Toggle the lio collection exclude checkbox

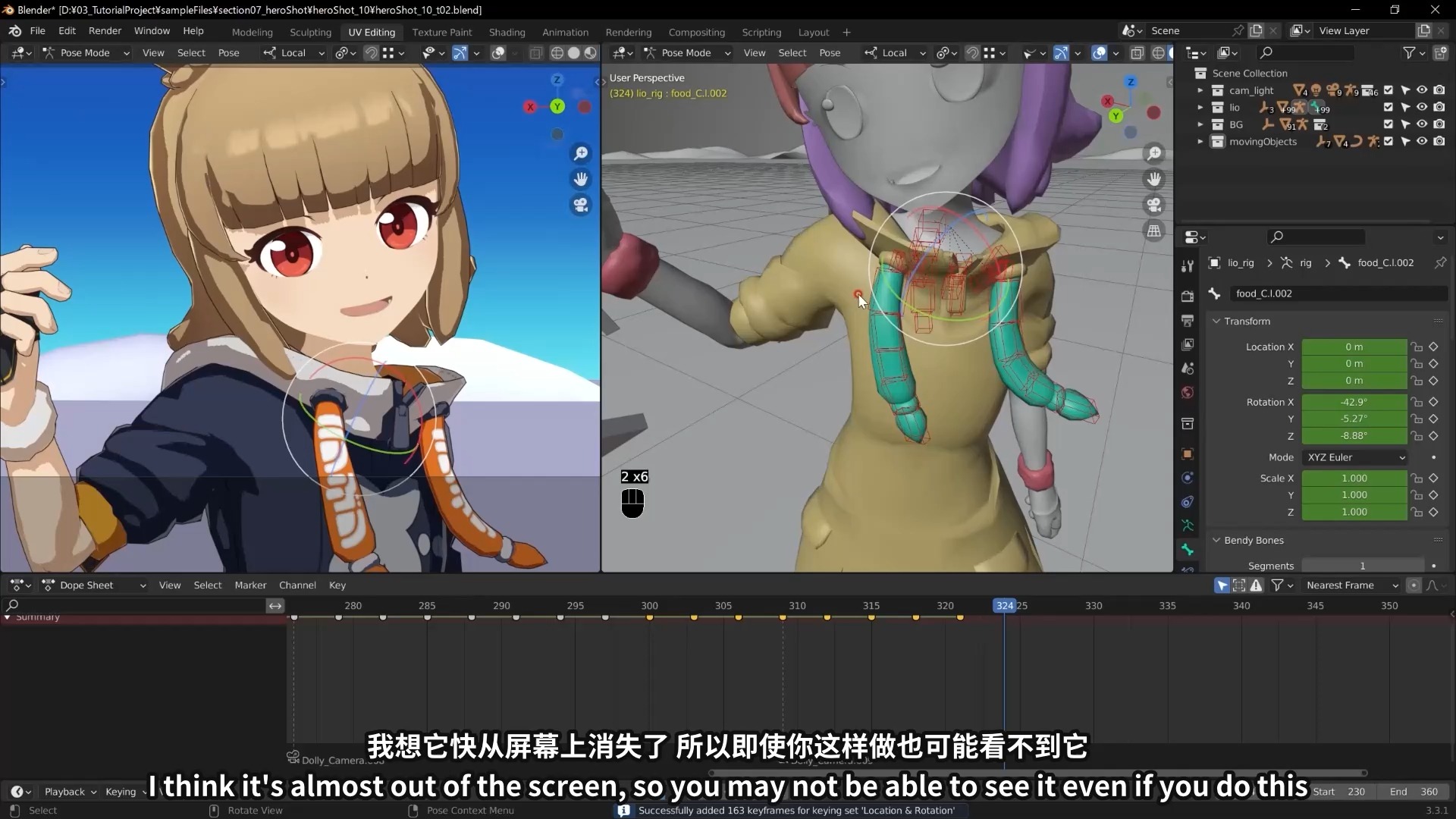(x=1389, y=107)
